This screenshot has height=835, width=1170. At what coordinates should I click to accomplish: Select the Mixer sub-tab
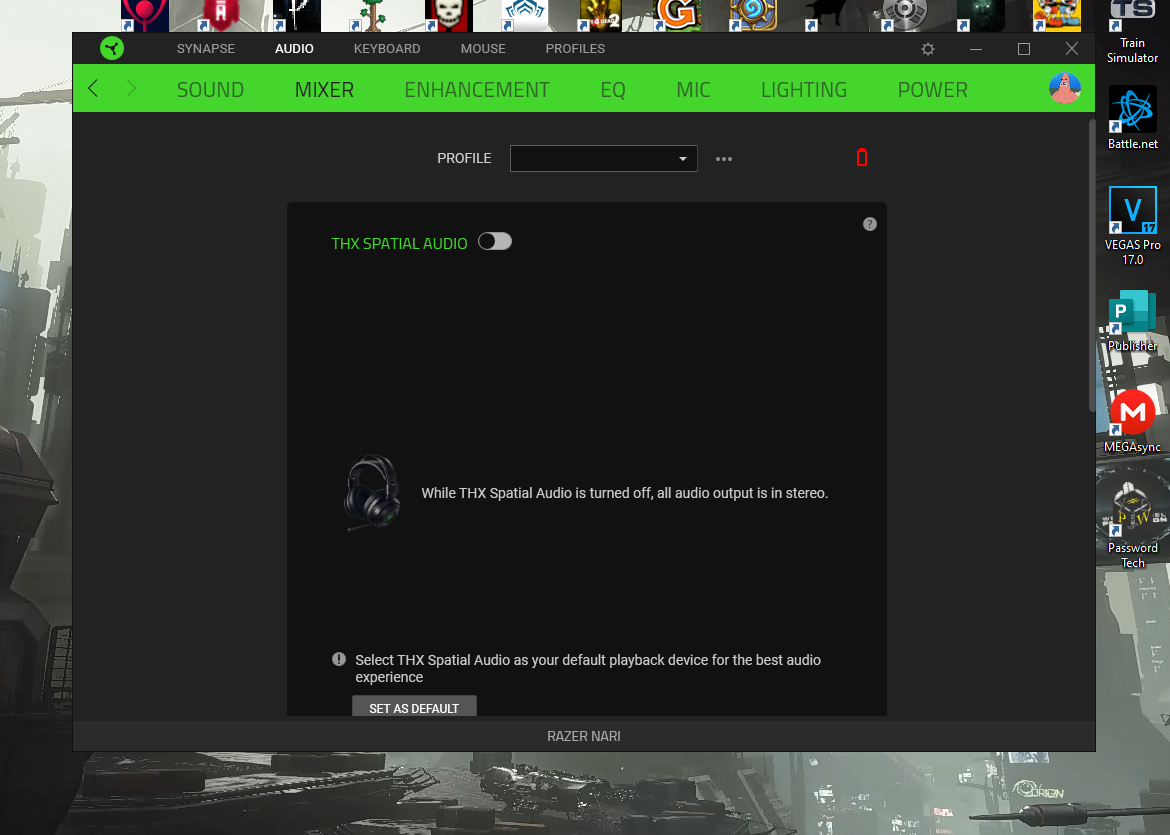(324, 90)
